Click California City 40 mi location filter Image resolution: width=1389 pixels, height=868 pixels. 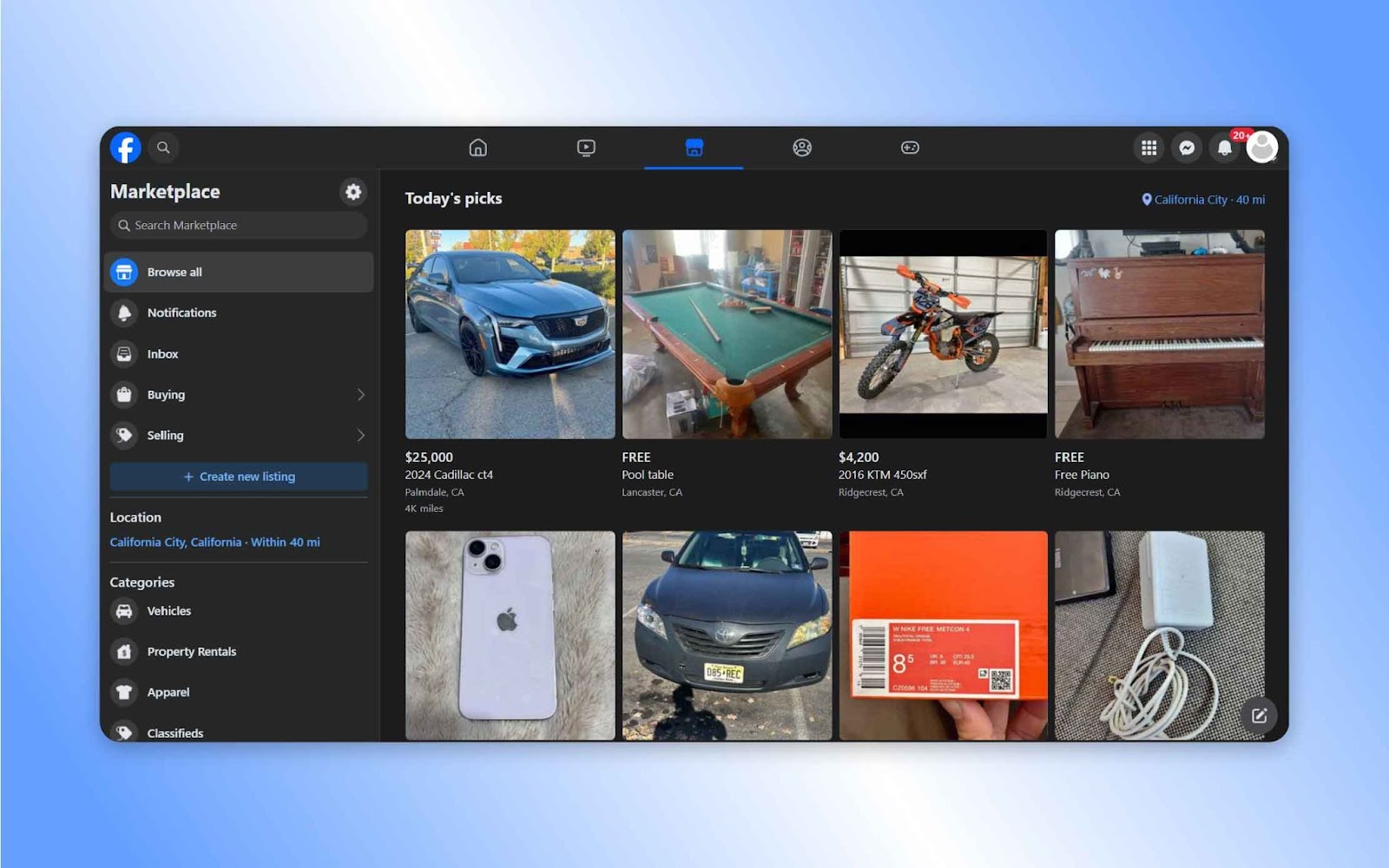[x=1203, y=200]
